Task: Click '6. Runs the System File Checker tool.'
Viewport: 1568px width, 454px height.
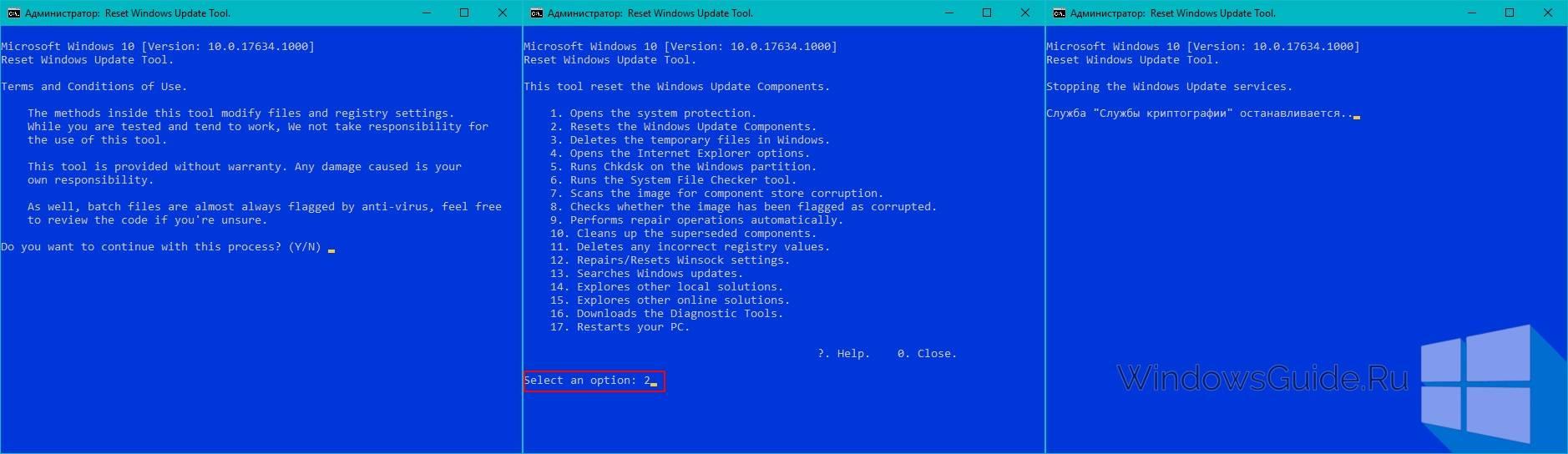Action: click(673, 180)
